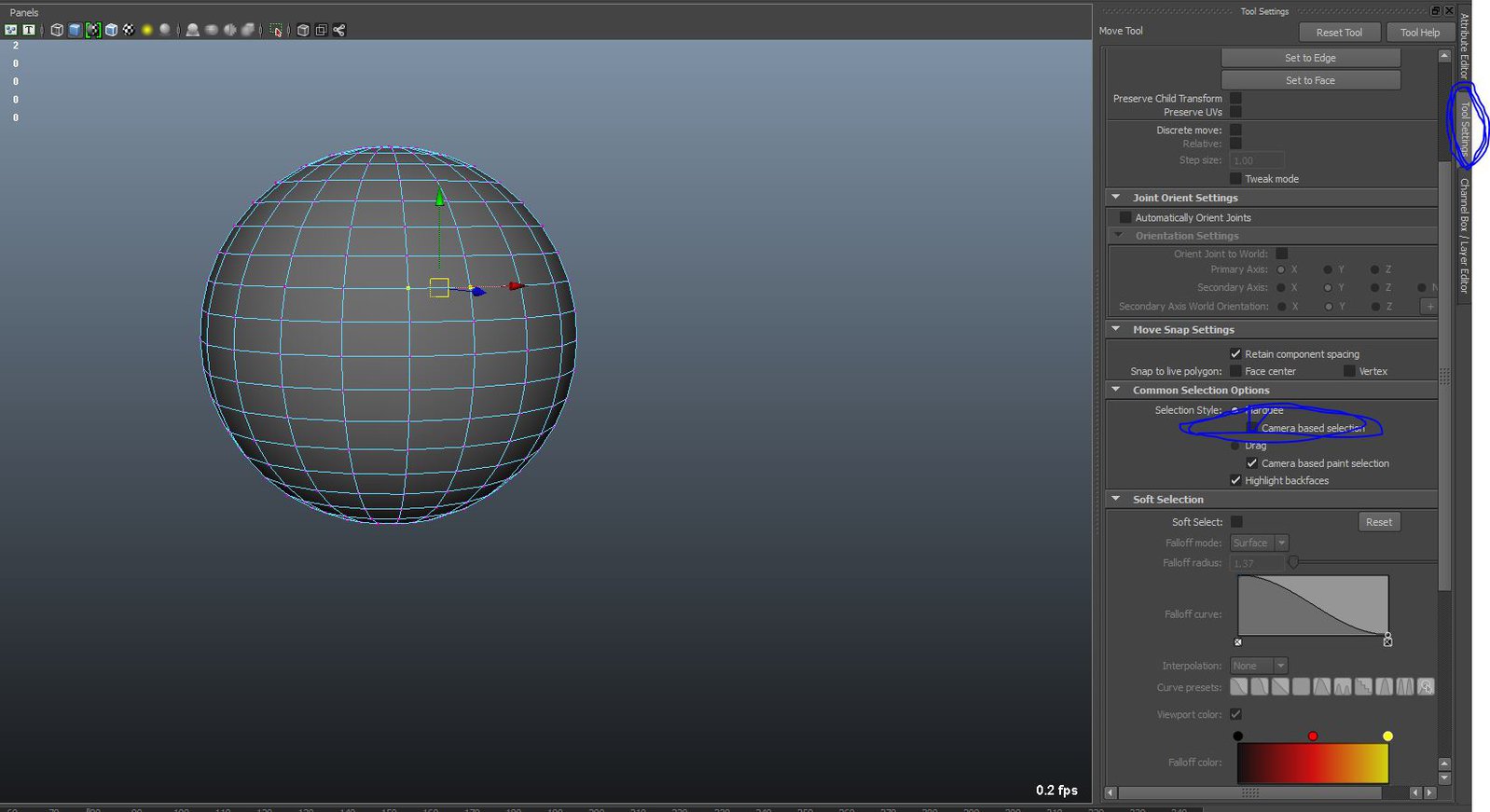This screenshot has height=812, width=1490.
Task: Open the Panels menu
Action: click(x=24, y=12)
